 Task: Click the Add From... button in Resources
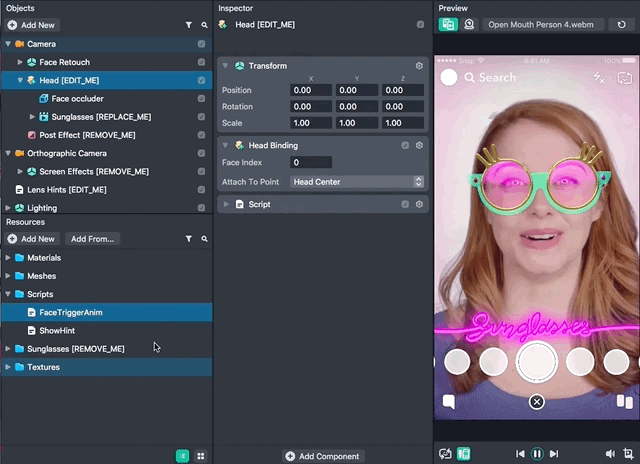click(92, 239)
